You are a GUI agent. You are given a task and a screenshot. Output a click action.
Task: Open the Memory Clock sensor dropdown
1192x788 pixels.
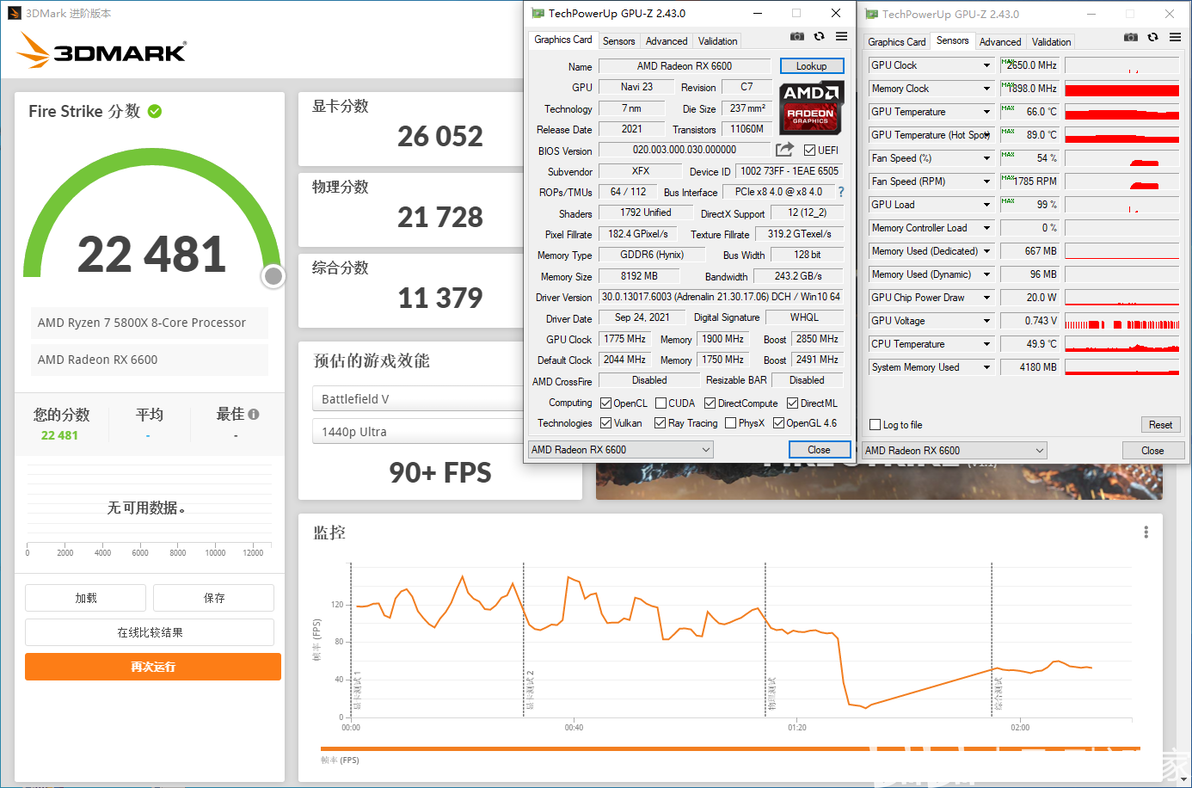(x=987, y=89)
